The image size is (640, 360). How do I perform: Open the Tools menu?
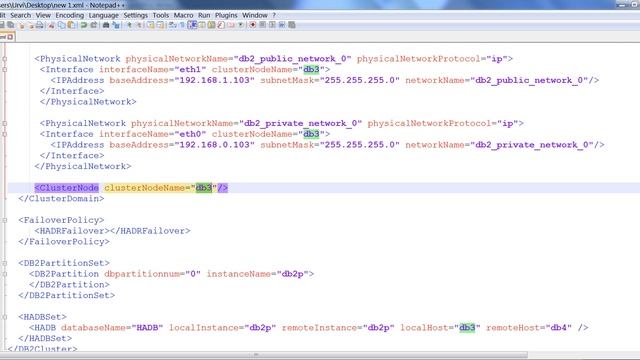pos(160,15)
